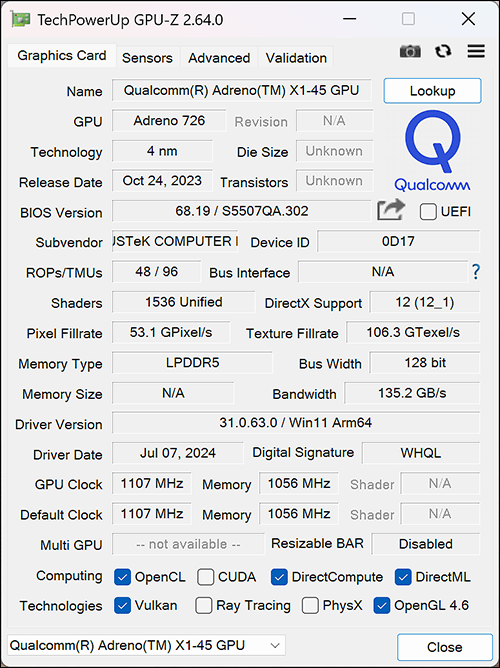Toggle the PhysX checkbox
The height and width of the screenshot is (668, 500).
tap(310, 606)
